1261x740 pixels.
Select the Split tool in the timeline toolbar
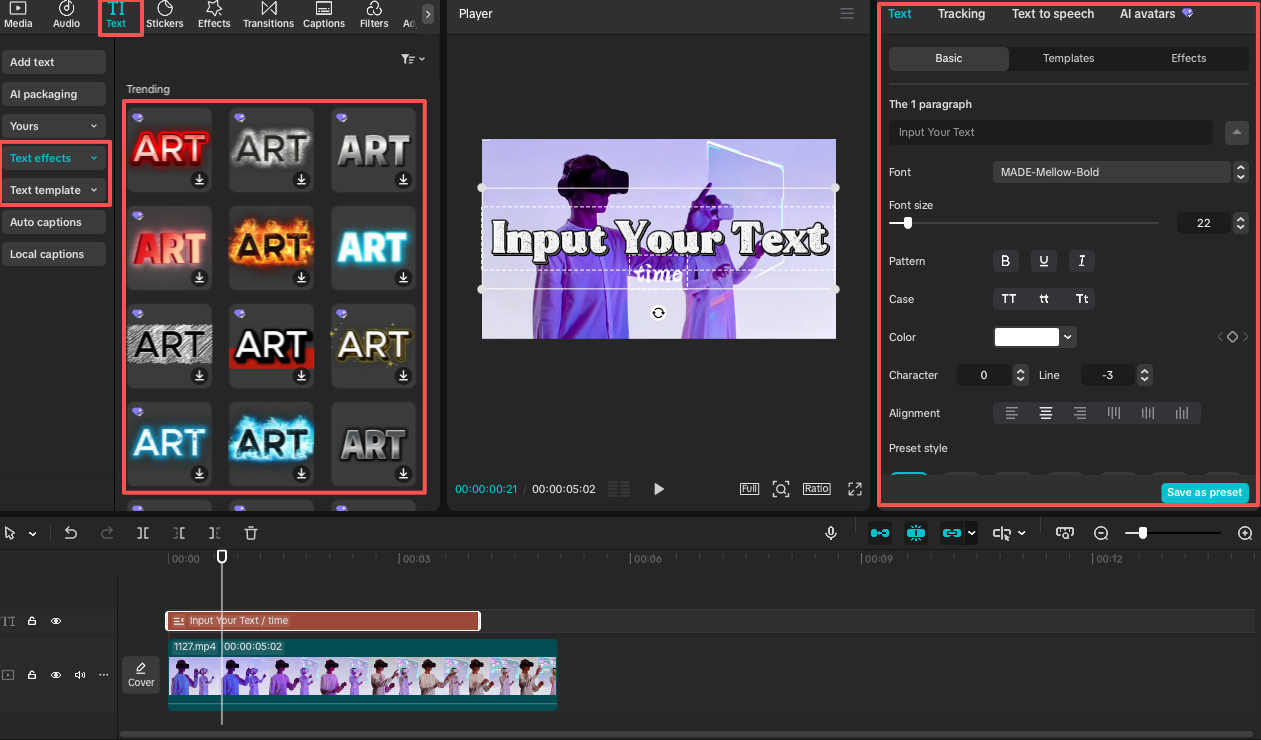[142, 533]
